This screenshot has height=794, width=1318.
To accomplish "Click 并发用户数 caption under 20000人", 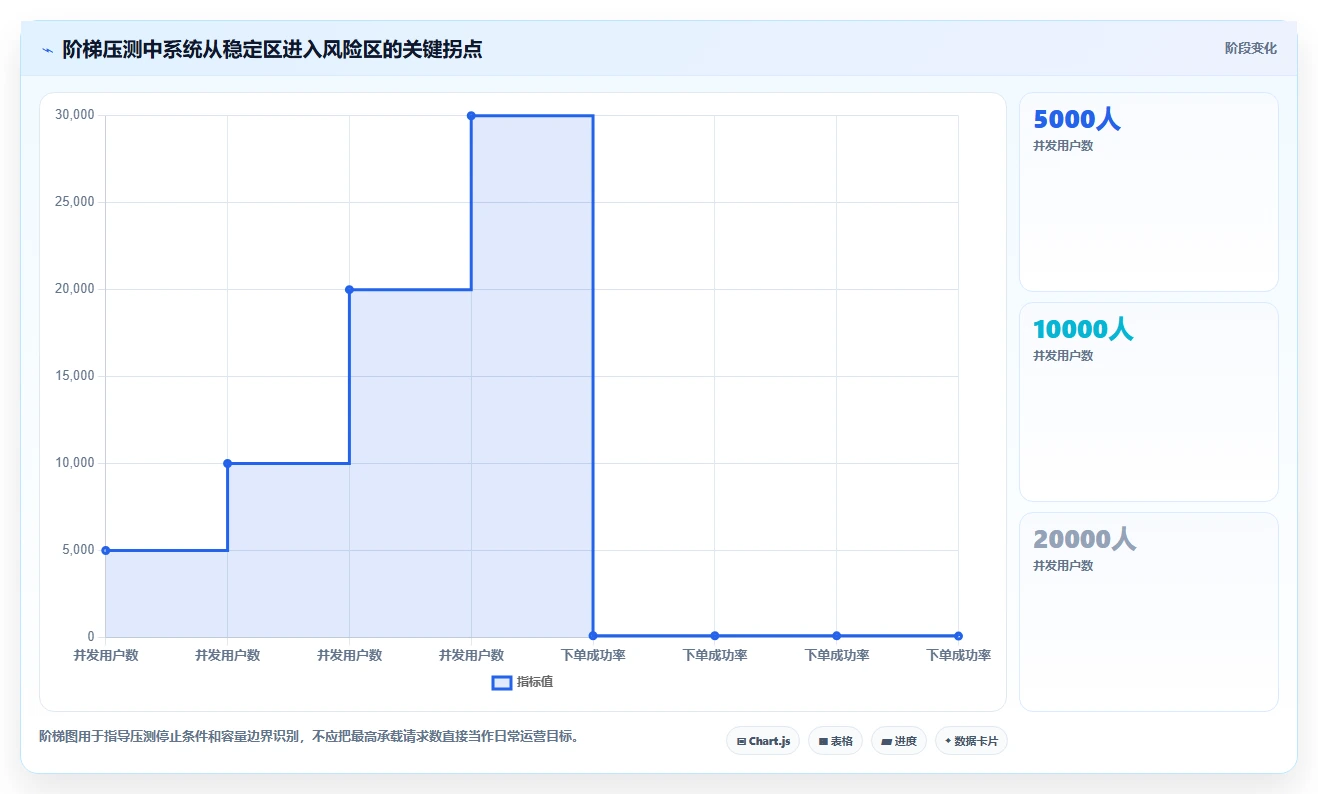I will (x=1063, y=566).
